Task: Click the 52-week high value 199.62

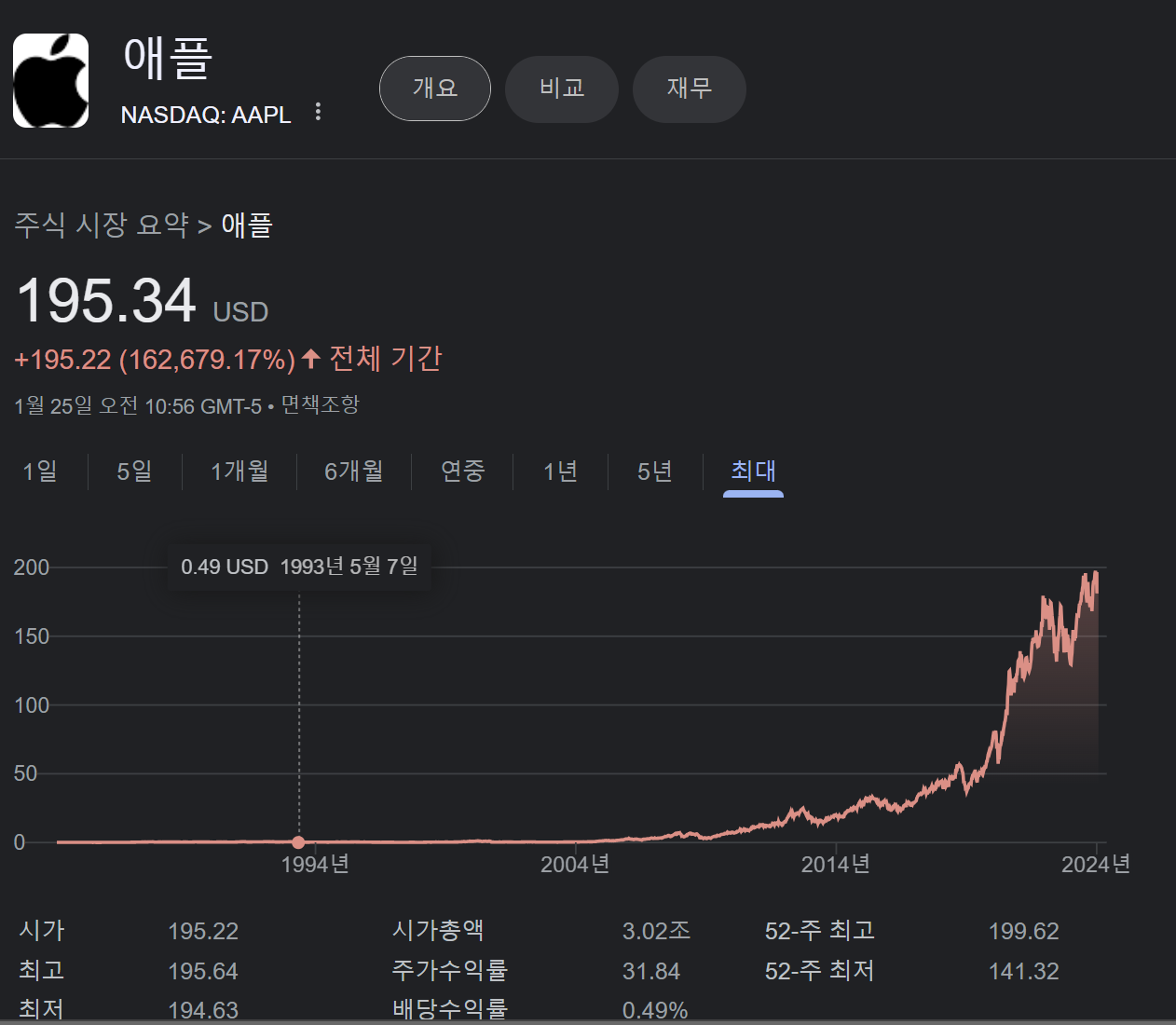Action: click(x=1024, y=931)
